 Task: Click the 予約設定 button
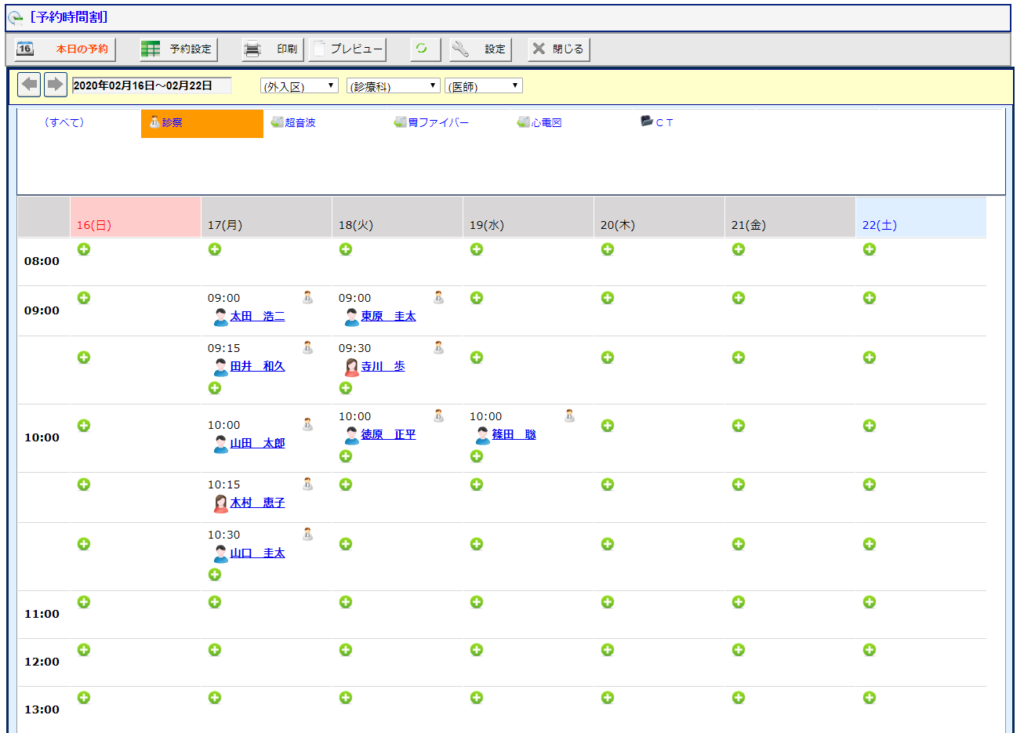pos(178,49)
